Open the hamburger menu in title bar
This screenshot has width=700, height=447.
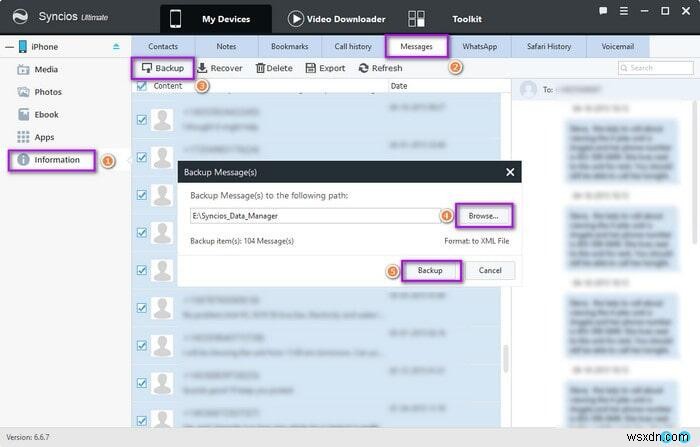624,11
